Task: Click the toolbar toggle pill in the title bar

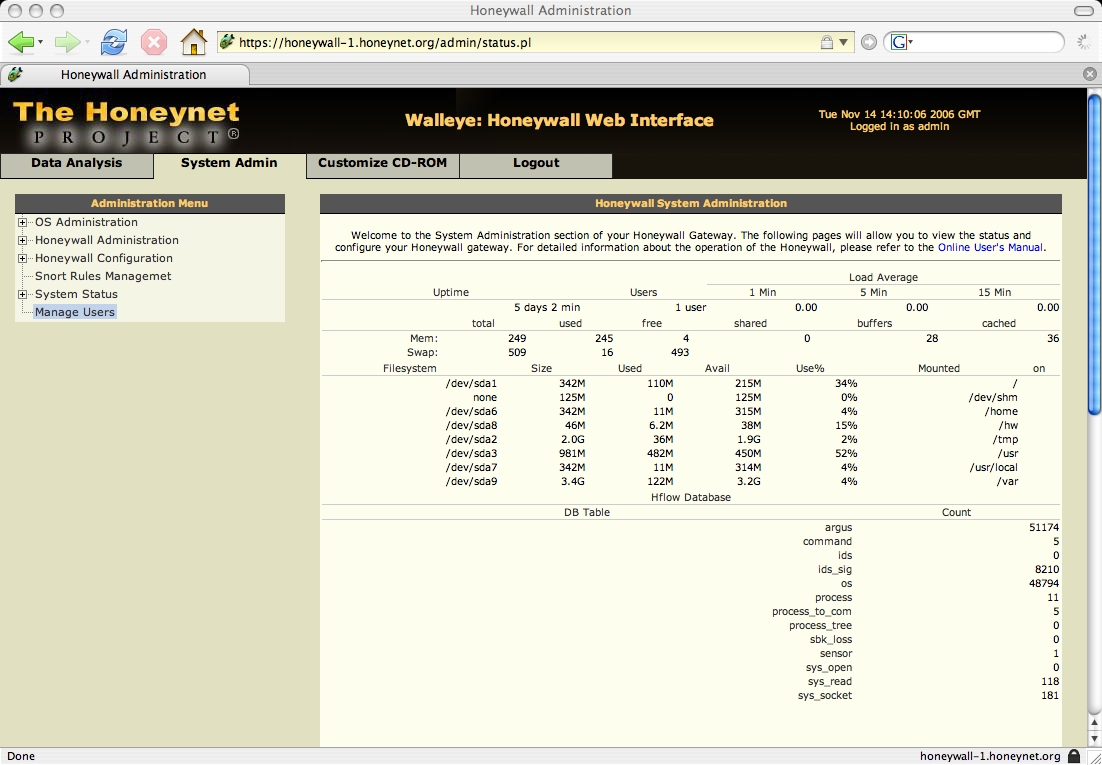Action: click(1085, 11)
